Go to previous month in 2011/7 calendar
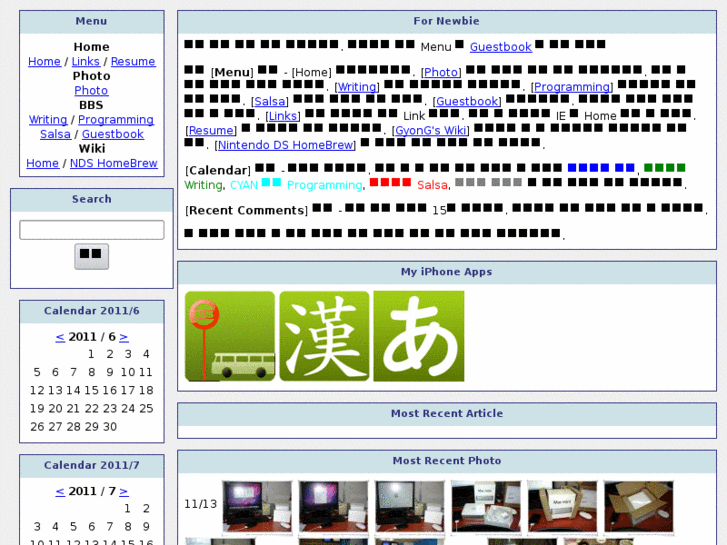This screenshot has height=545, width=727. coord(60,491)
